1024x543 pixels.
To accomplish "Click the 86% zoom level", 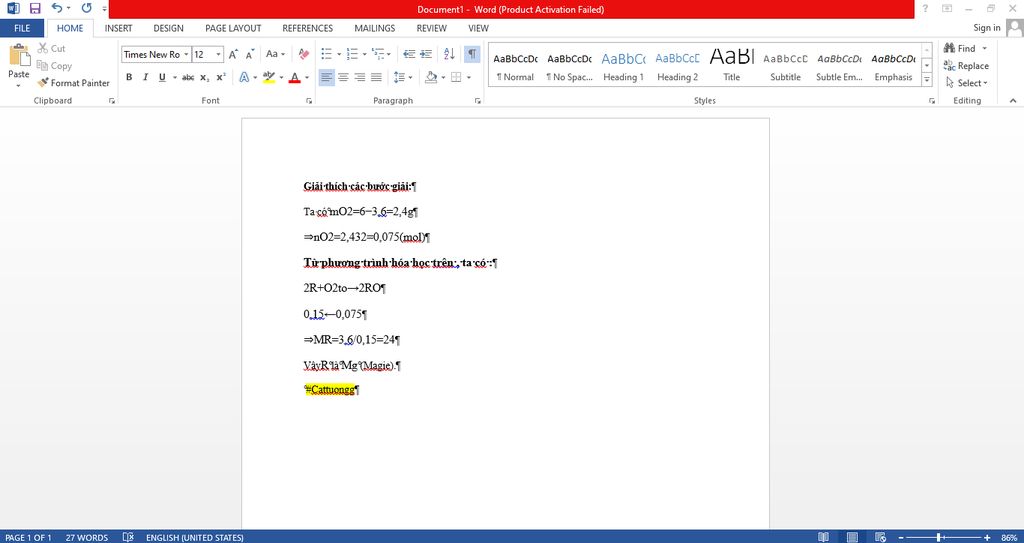I will (x=1009, y=538).
